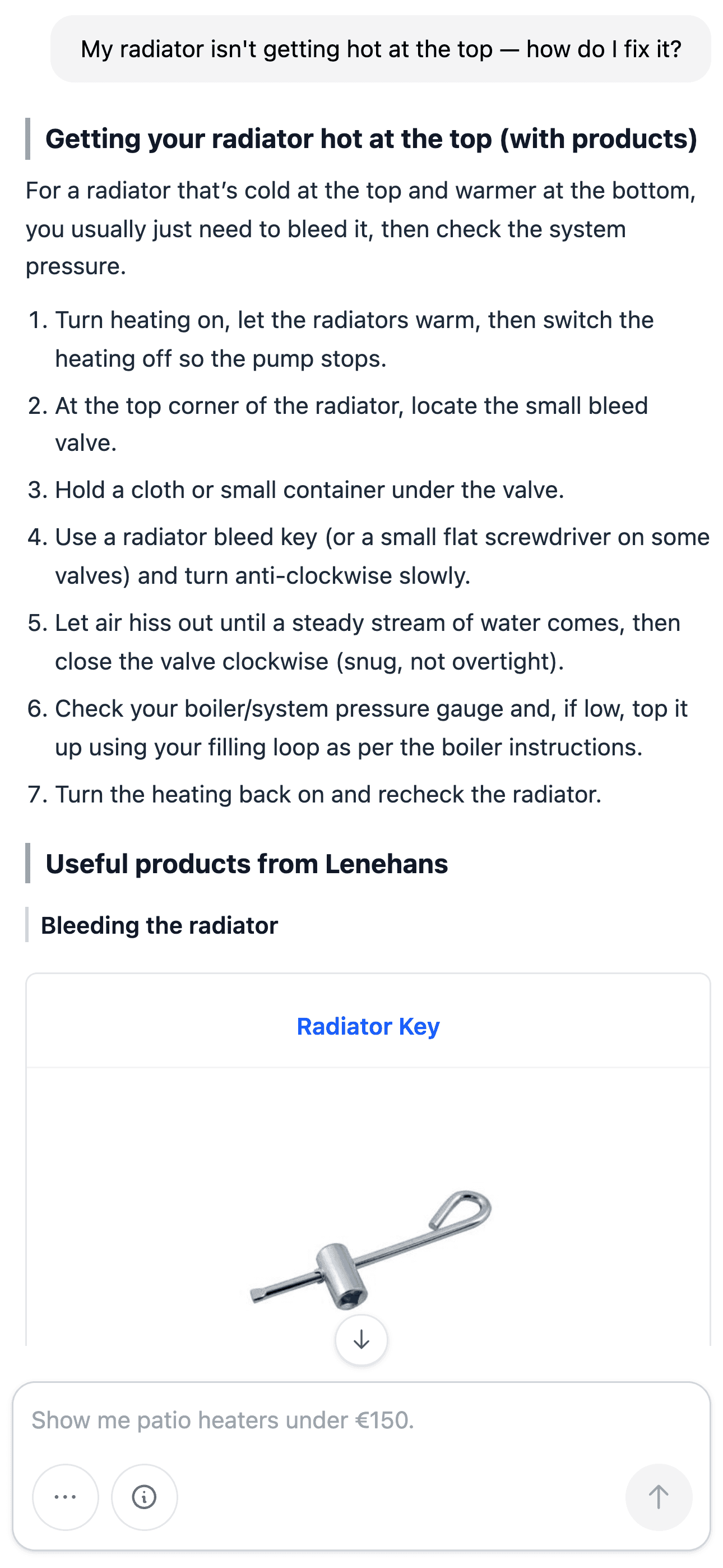
Task: Click the intro paragraph about bleeding radiator
Action: 360,228
